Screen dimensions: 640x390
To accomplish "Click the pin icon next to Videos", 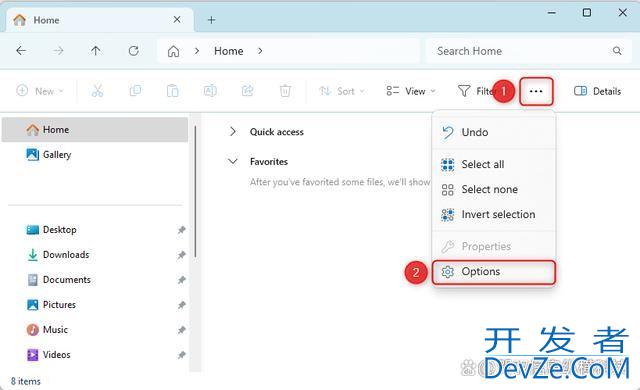I will pyautogui.click(x=182, y=355).
